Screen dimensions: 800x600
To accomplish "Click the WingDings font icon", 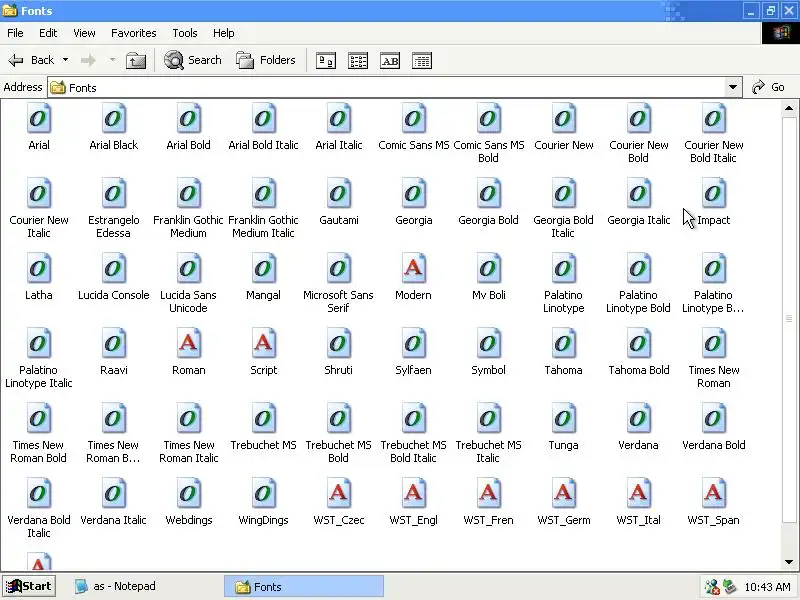I will [x=264, y=493].
